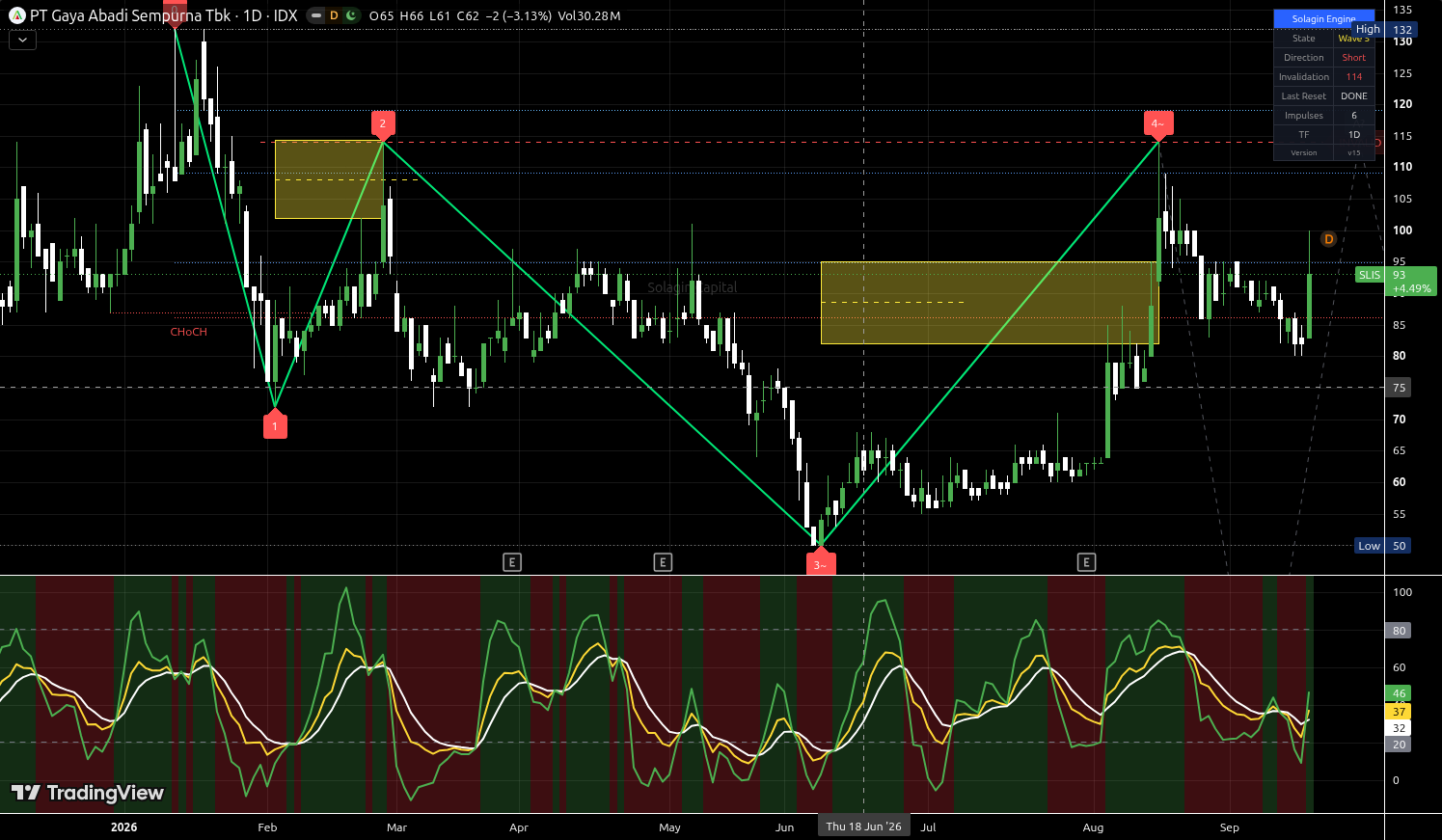The height and width of the screenshot is (840, 1442).
Task: Click the Thu 18 Jun '26 crosshair date label
Action: tap(863, 826)
